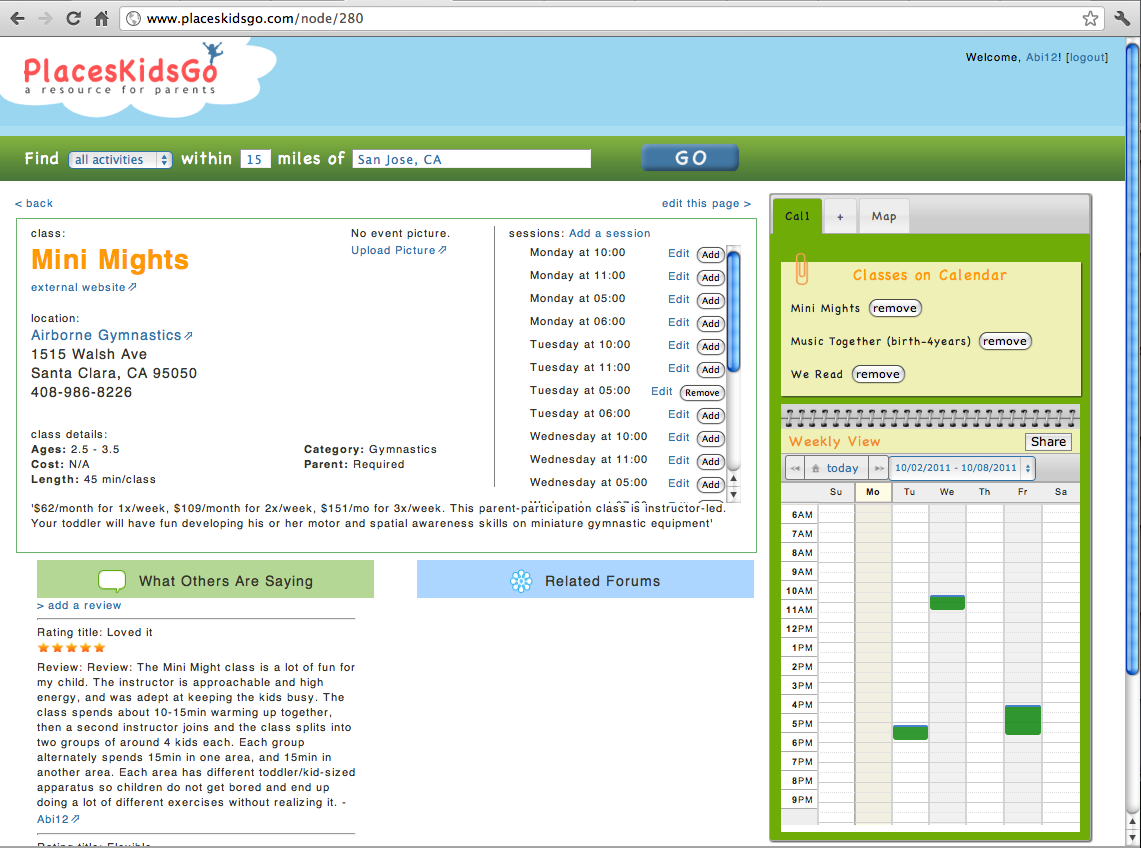This screenshot has width=1141, height=848.
Task: Jump to today in the calendar
Action: tap(837, 468)
